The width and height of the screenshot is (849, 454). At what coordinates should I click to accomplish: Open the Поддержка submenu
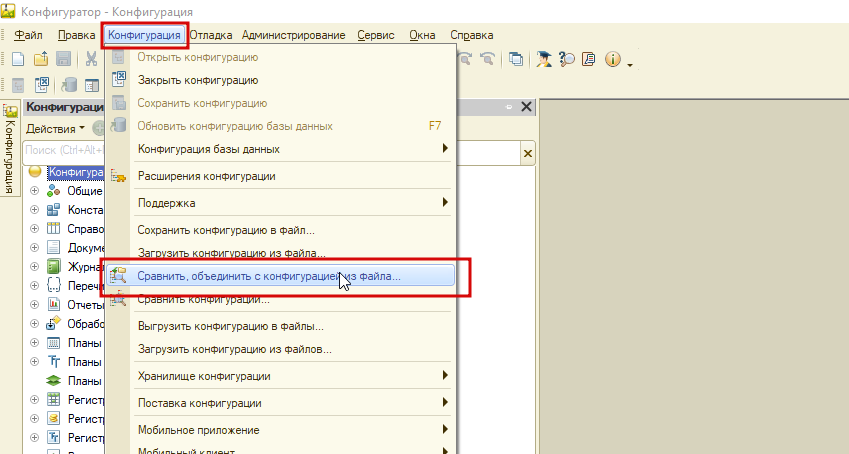click(280, 203)
